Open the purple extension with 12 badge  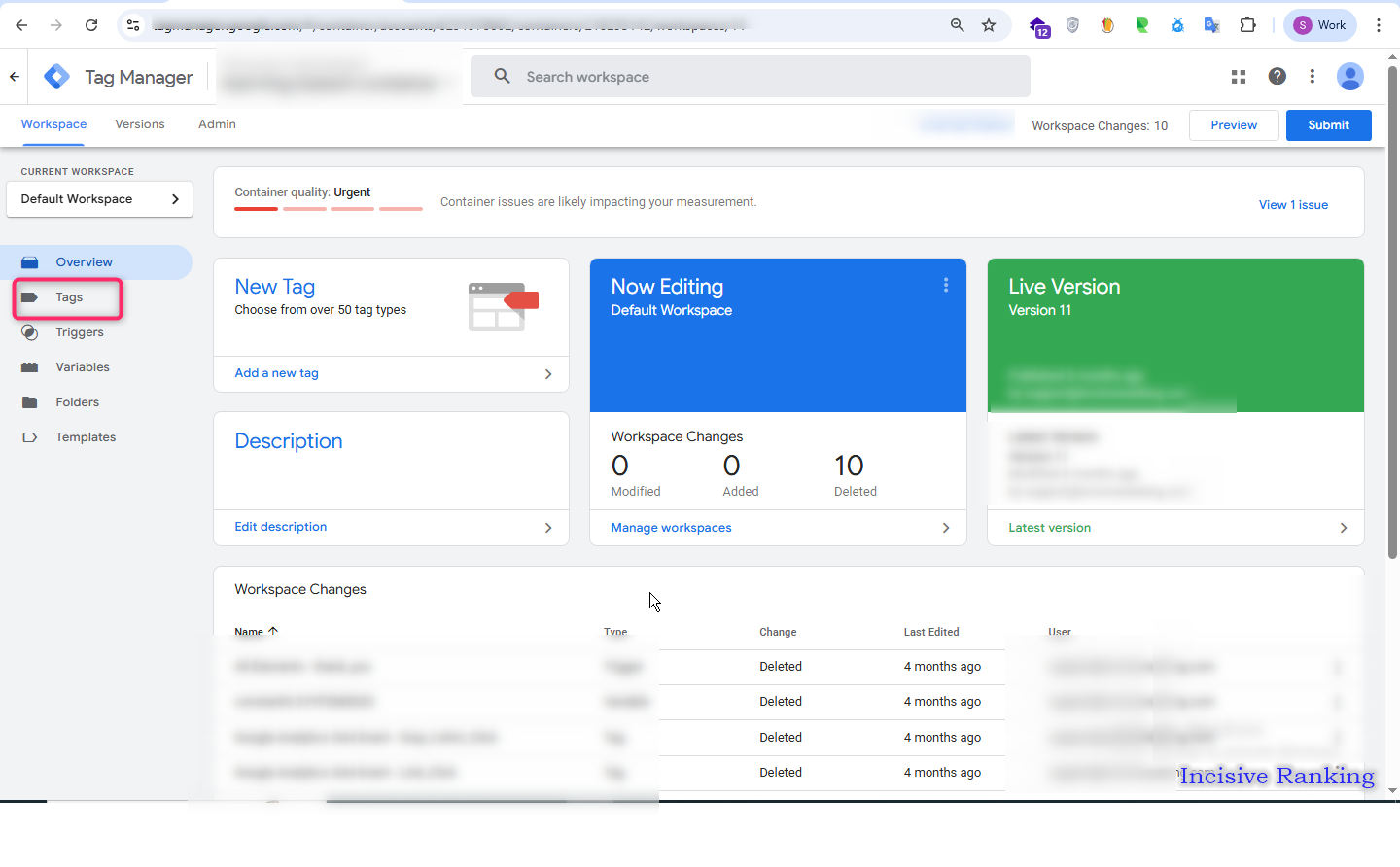point(1038,26)
